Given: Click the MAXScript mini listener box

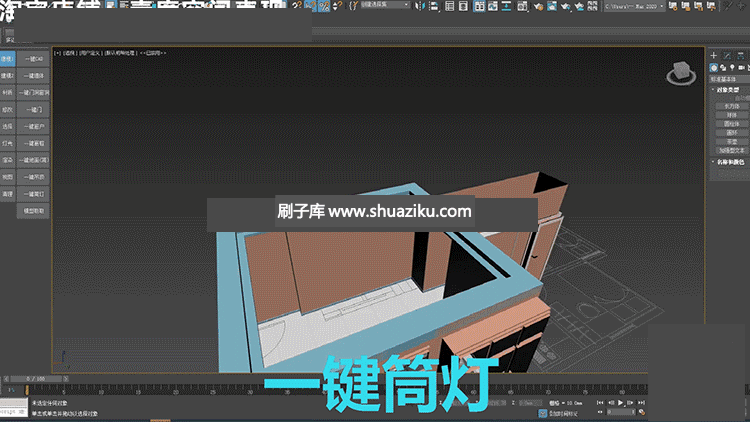Looking at the screenshot, I should (14, 408).
